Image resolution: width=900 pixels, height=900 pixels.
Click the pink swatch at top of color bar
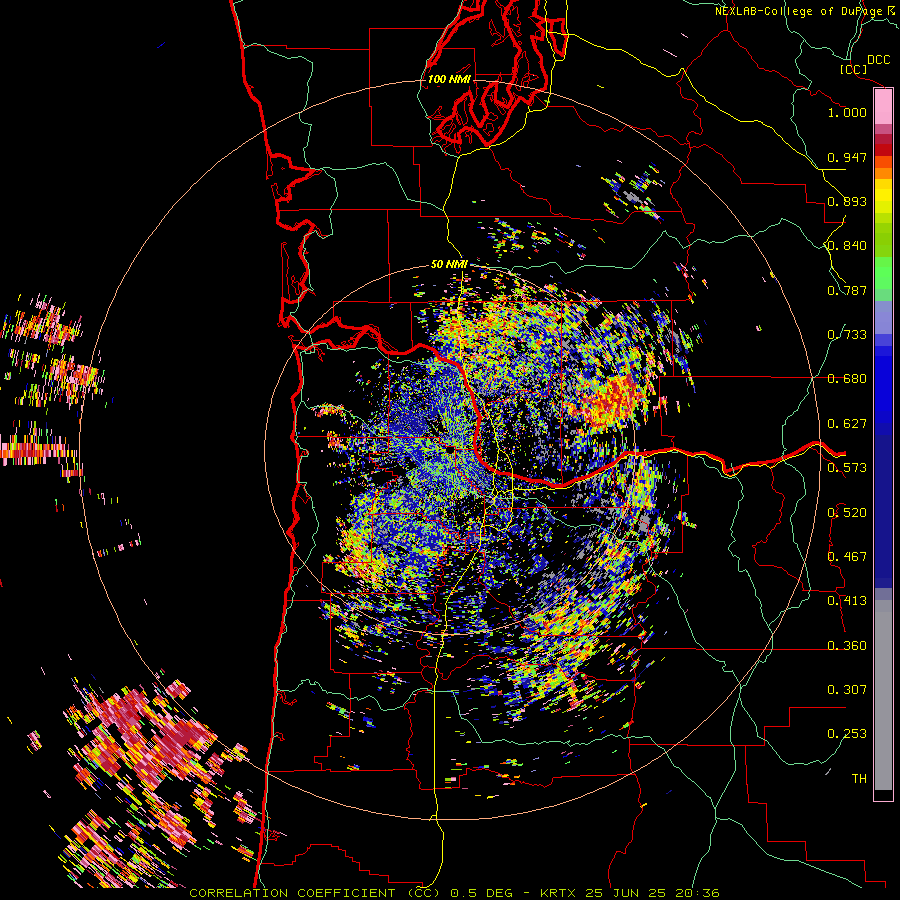(883, 107)
